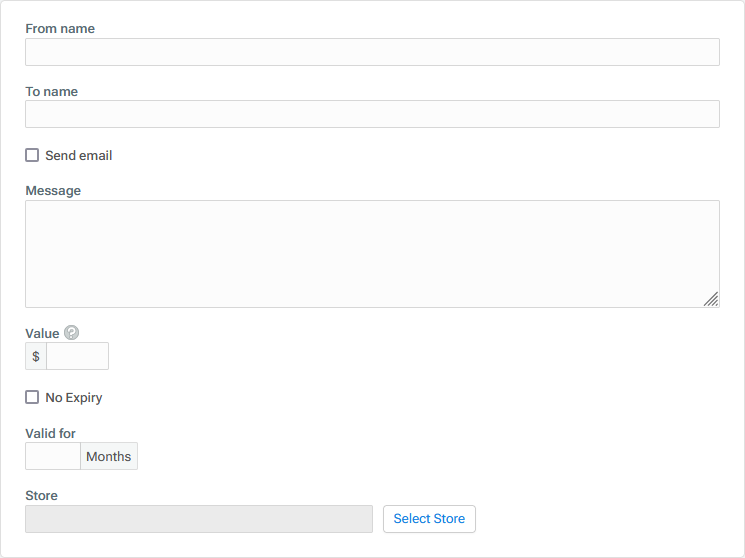Click the To name label
The height and width of the screenshot is (558, 745).
[52, 92]
